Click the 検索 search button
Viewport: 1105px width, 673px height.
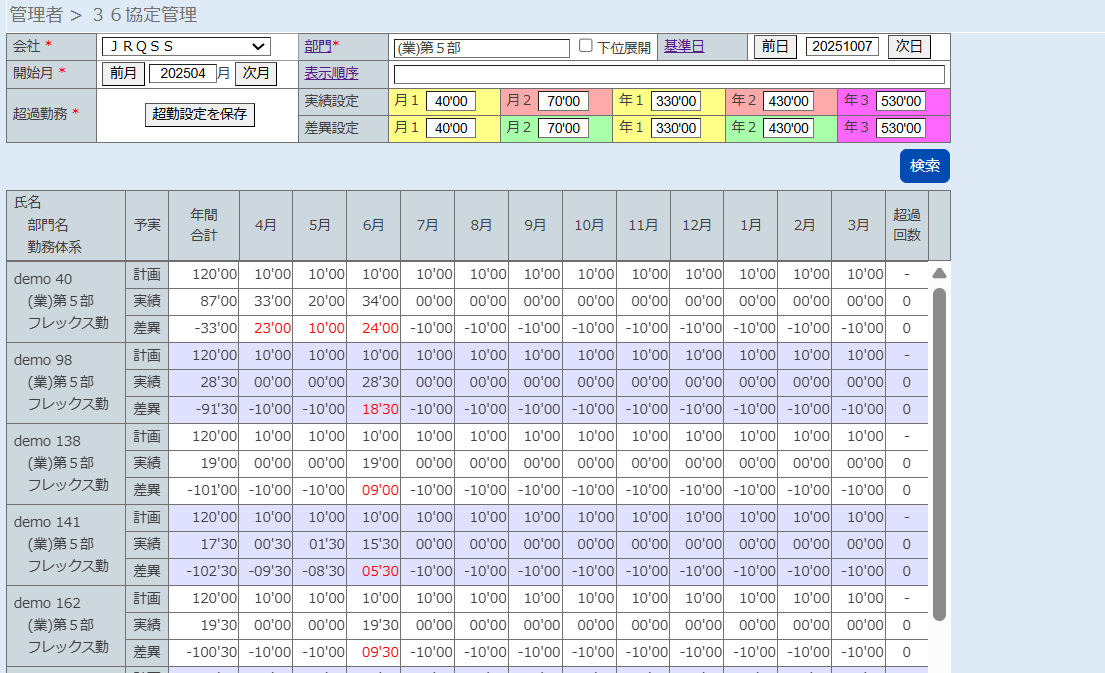[924, 166]
